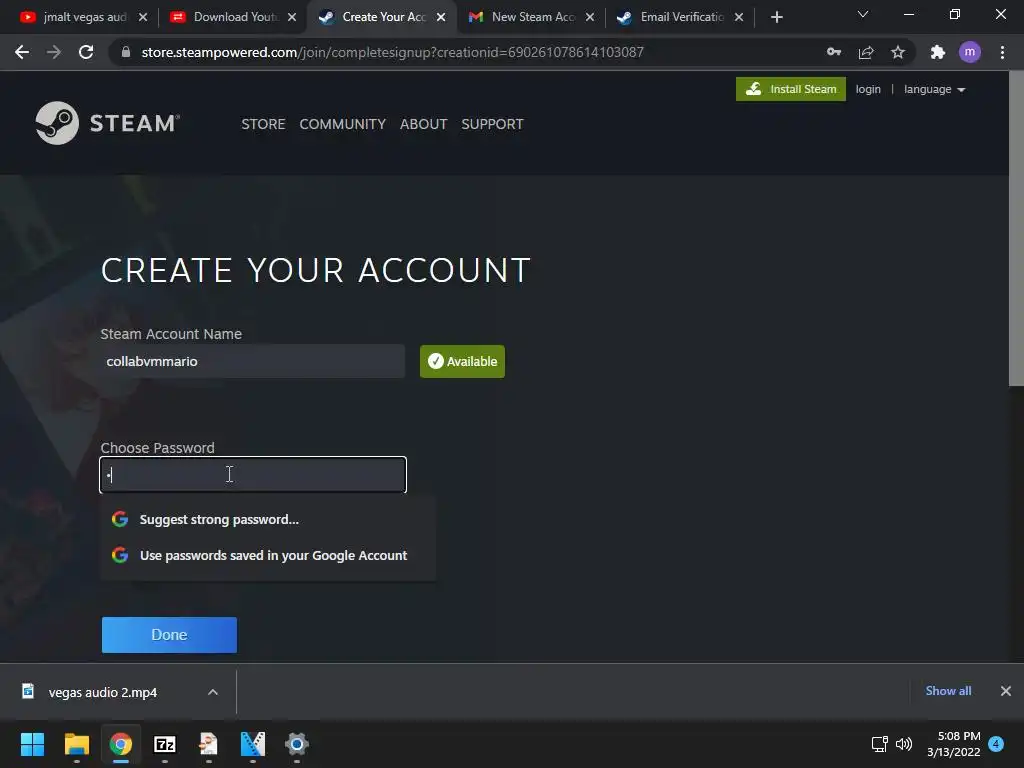Open the SUPPORT page link
The image size is (1024, 768).
point(492,124)
